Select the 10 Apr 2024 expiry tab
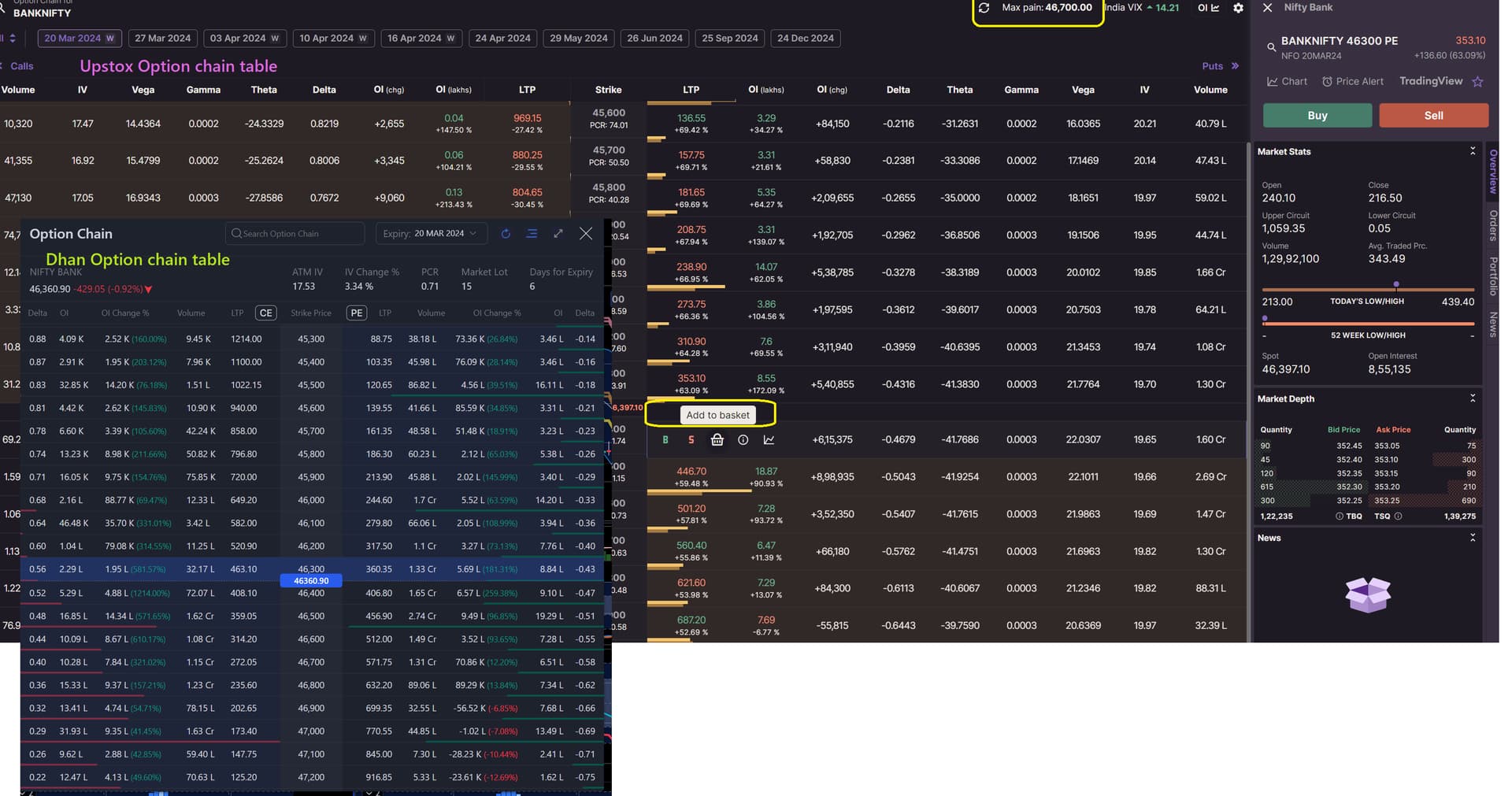Screen dimensions: 1512x796 click(334, 38)
